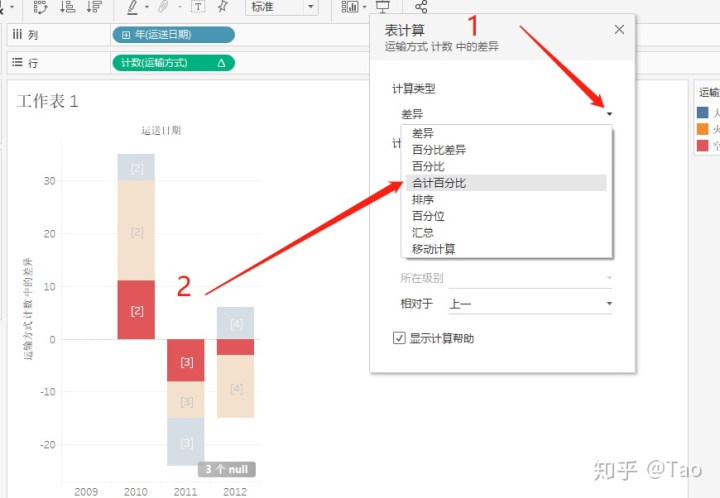Click the pin fix axes icon
The width and height of the screenshot is (720, 498).
pyautogui.click(x=223, y=6)
